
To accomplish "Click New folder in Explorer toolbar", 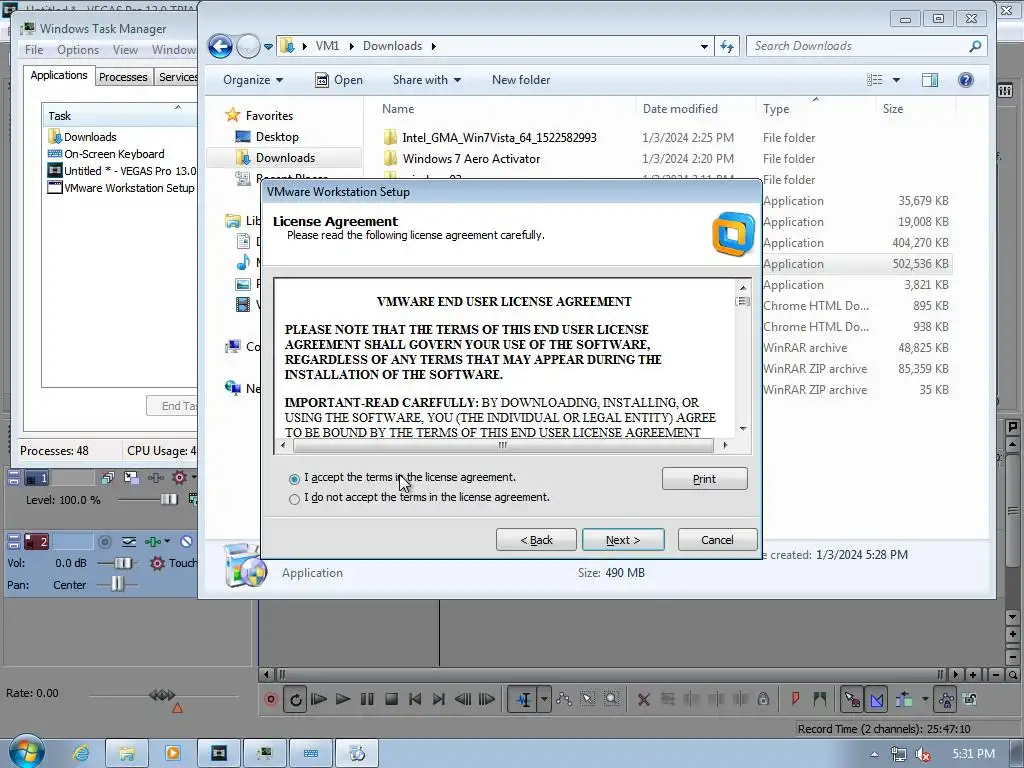I will click(520, 80).
